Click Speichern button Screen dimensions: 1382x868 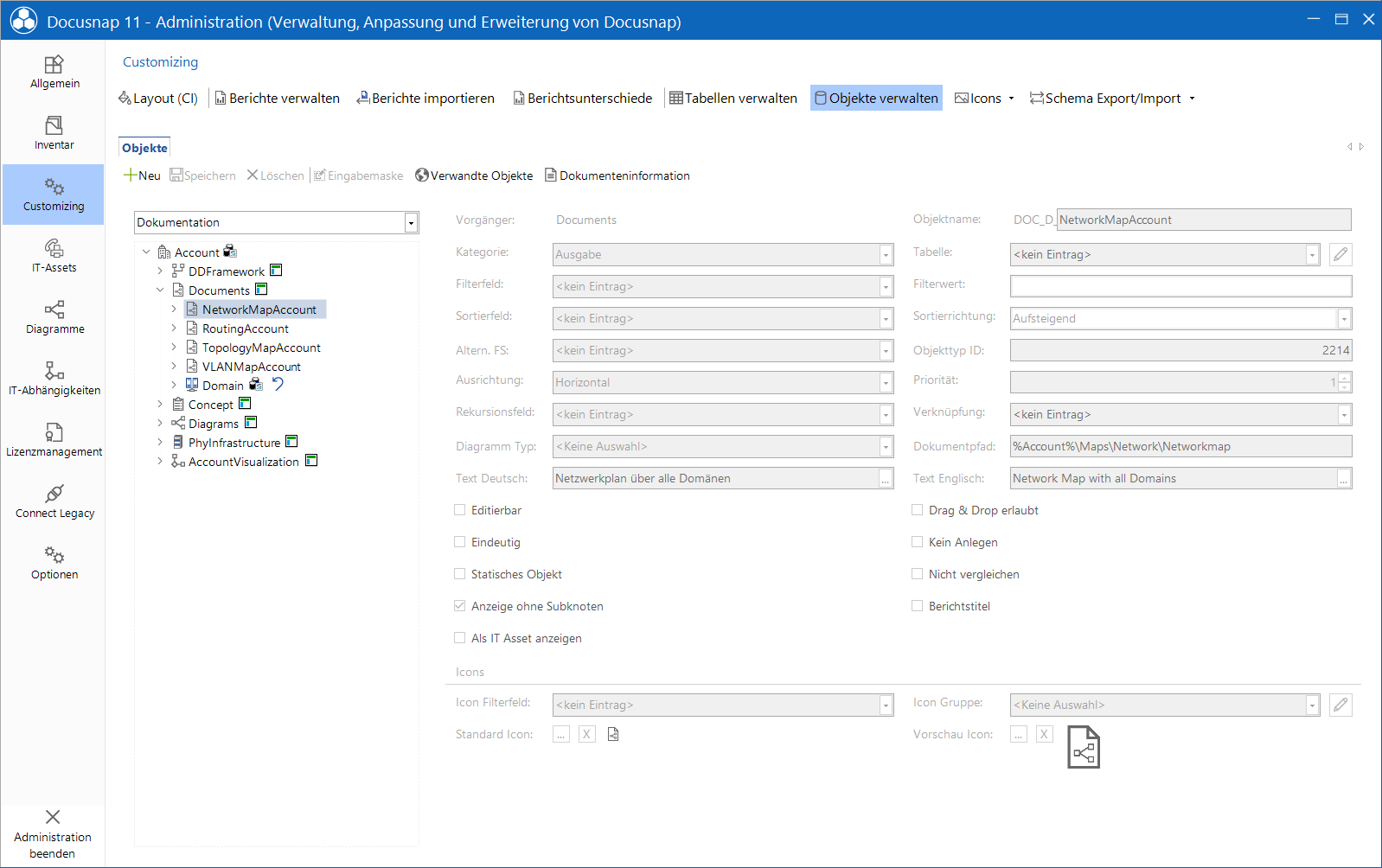coord(202,176)
